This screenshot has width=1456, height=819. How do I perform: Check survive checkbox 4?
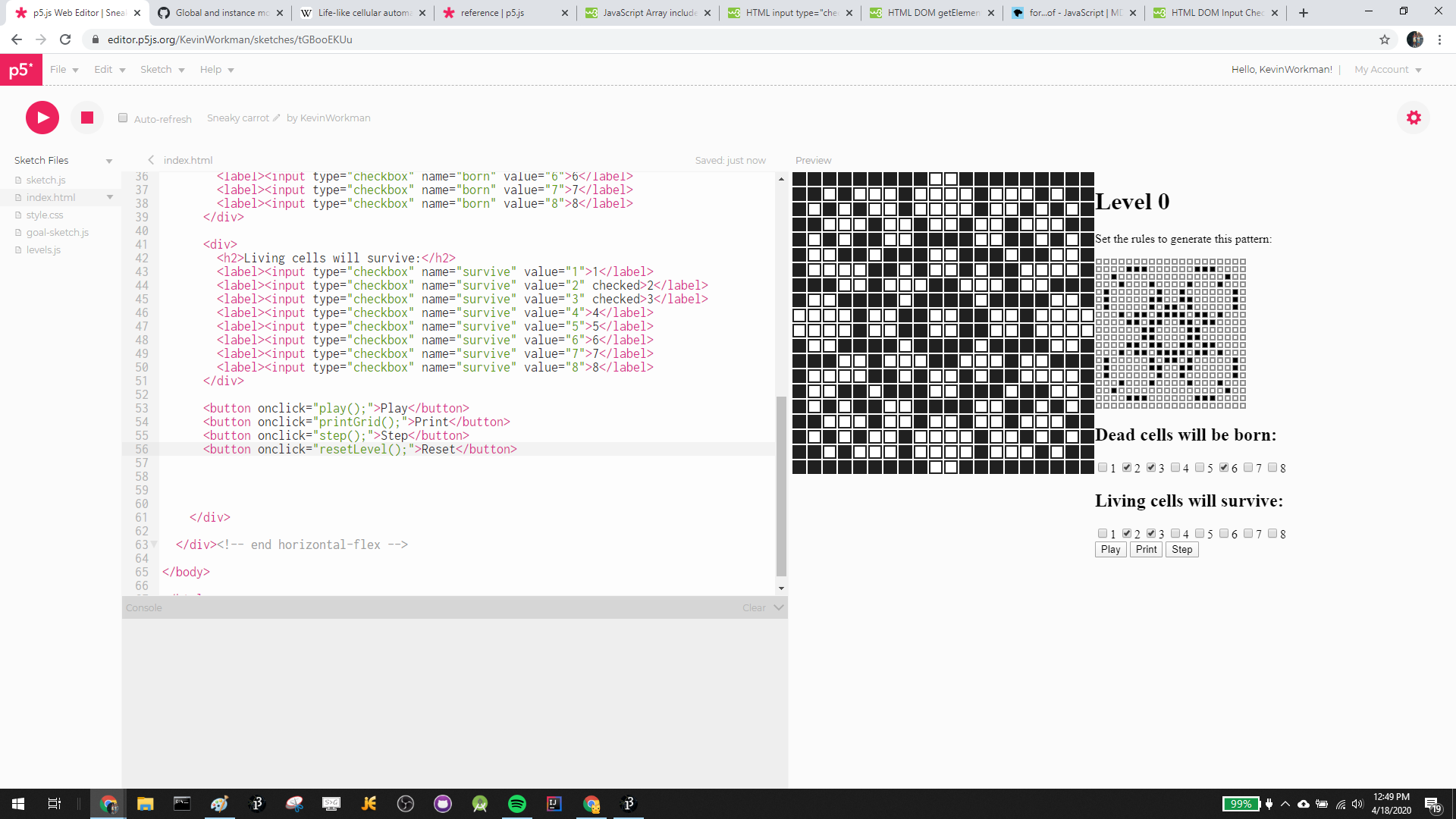click(x=1175, y=533)
